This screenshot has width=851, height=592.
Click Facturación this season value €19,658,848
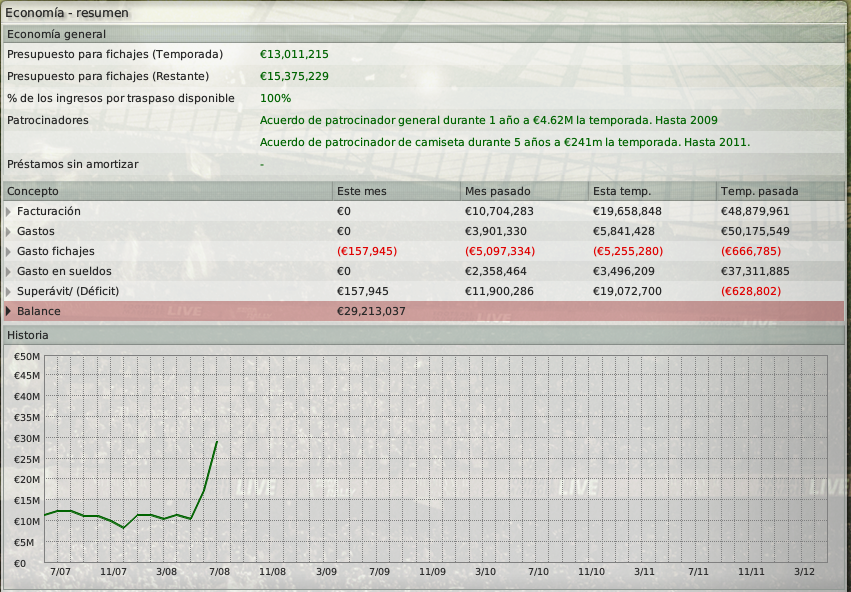tap(627, 212)
